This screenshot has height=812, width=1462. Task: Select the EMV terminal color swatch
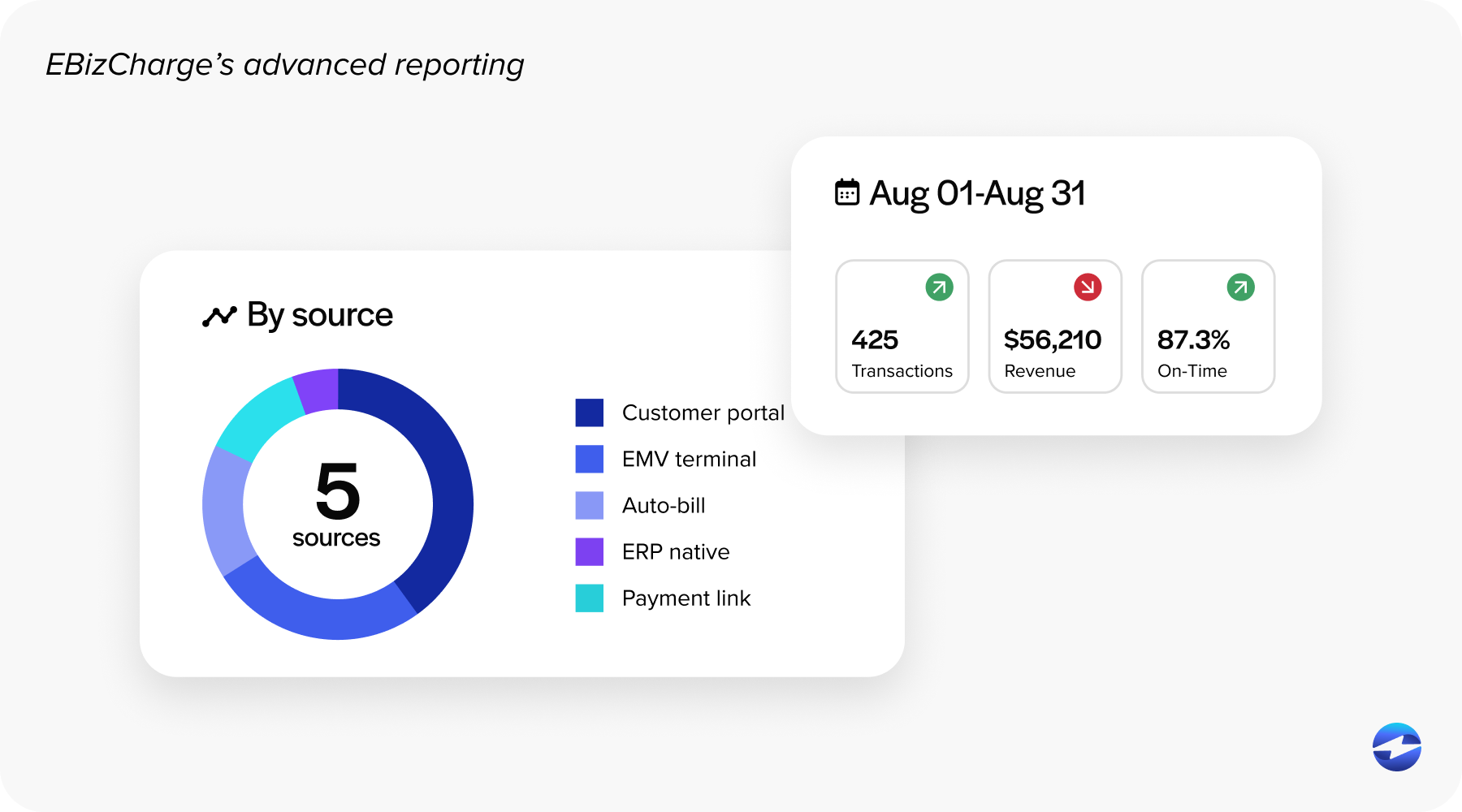click(x=590, y=459)
